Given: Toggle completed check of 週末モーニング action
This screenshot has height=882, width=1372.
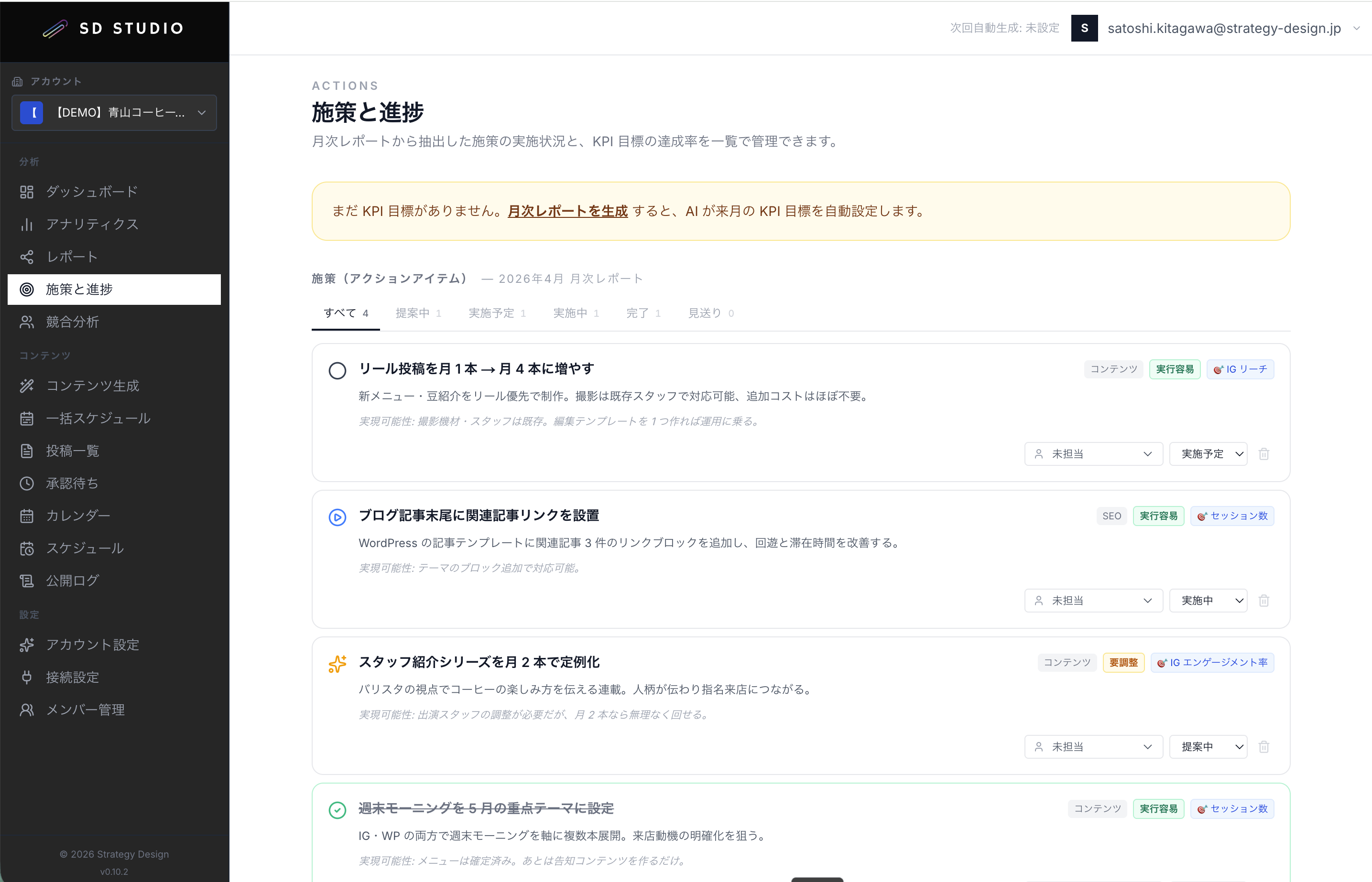Looking at the screenshot, I should (x=338, y=810).
